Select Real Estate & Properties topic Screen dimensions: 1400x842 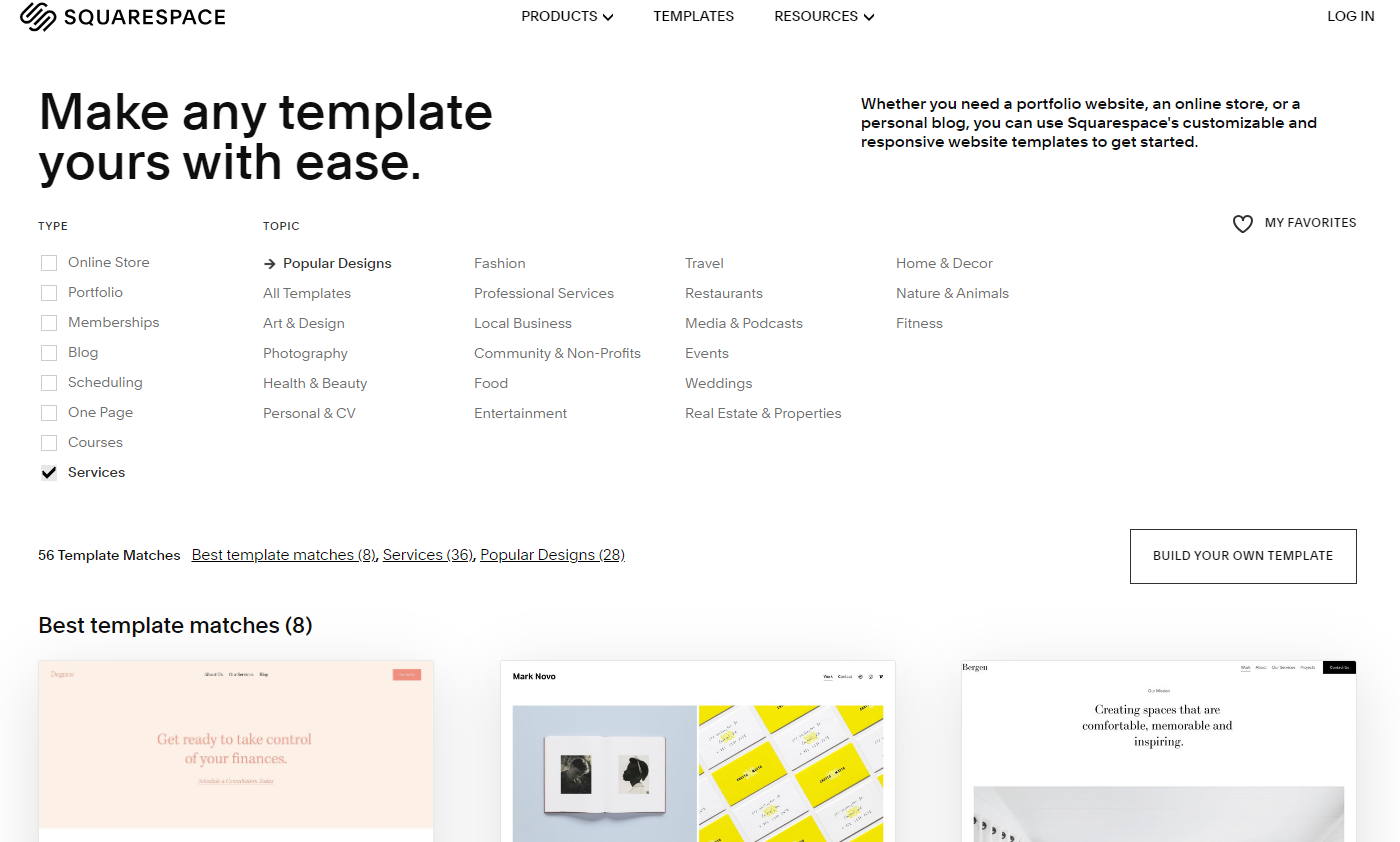pyautogui.click(x=763, y=413)
